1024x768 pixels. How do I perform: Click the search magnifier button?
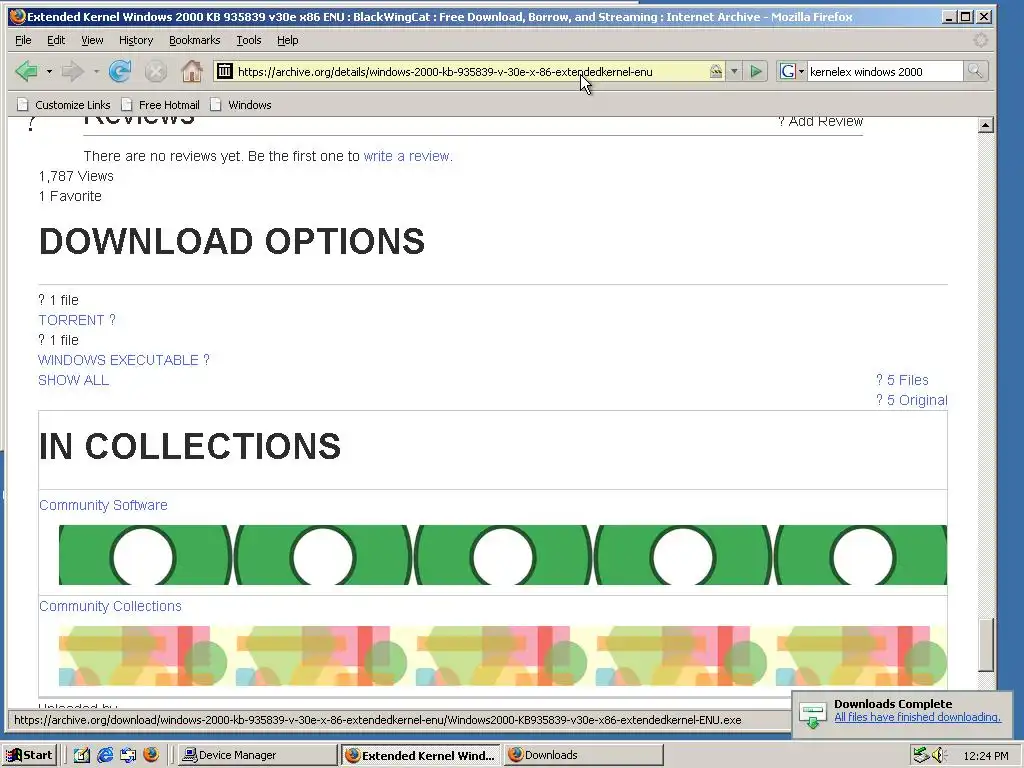[x=975, y=71]
